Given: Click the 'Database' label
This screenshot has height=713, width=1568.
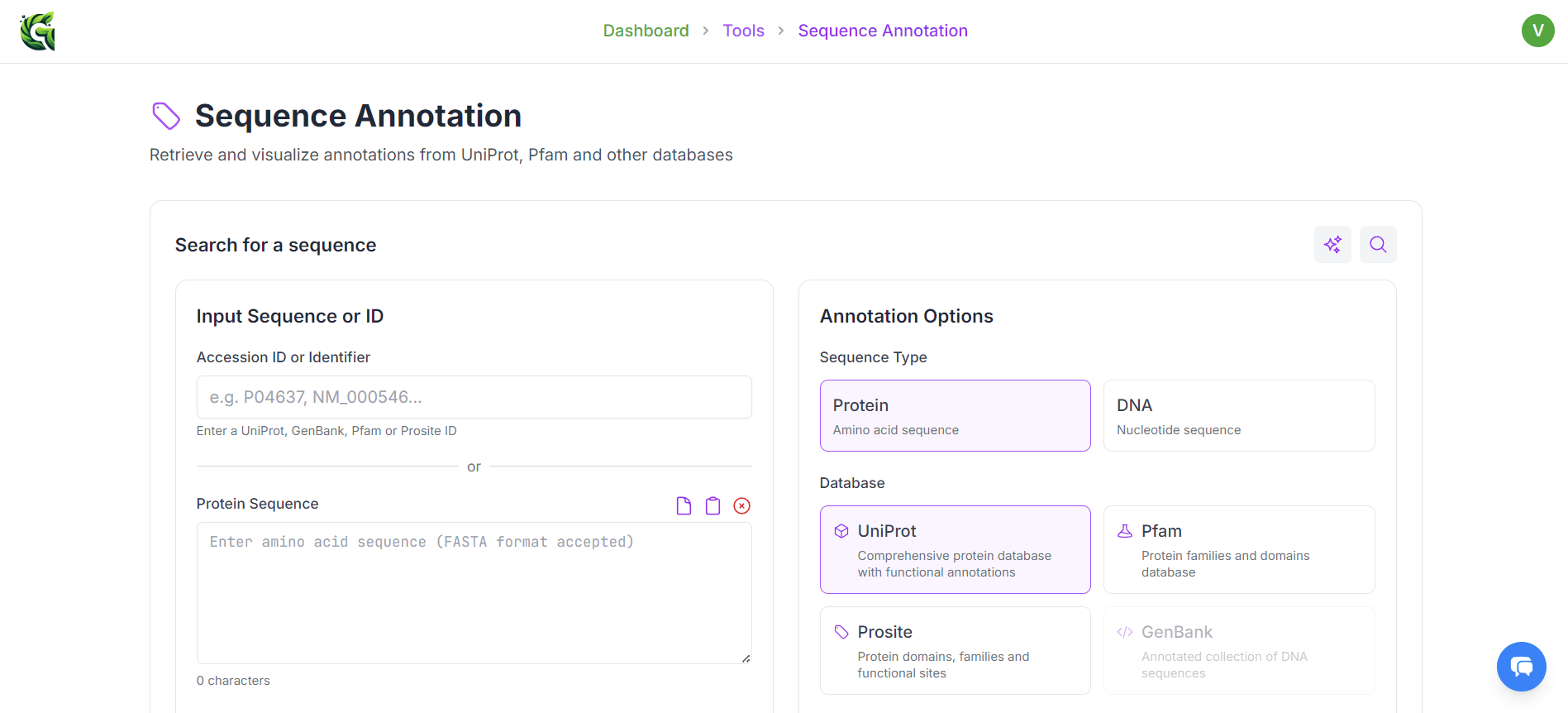Looking at the screenshot, I should pos(852,483).
